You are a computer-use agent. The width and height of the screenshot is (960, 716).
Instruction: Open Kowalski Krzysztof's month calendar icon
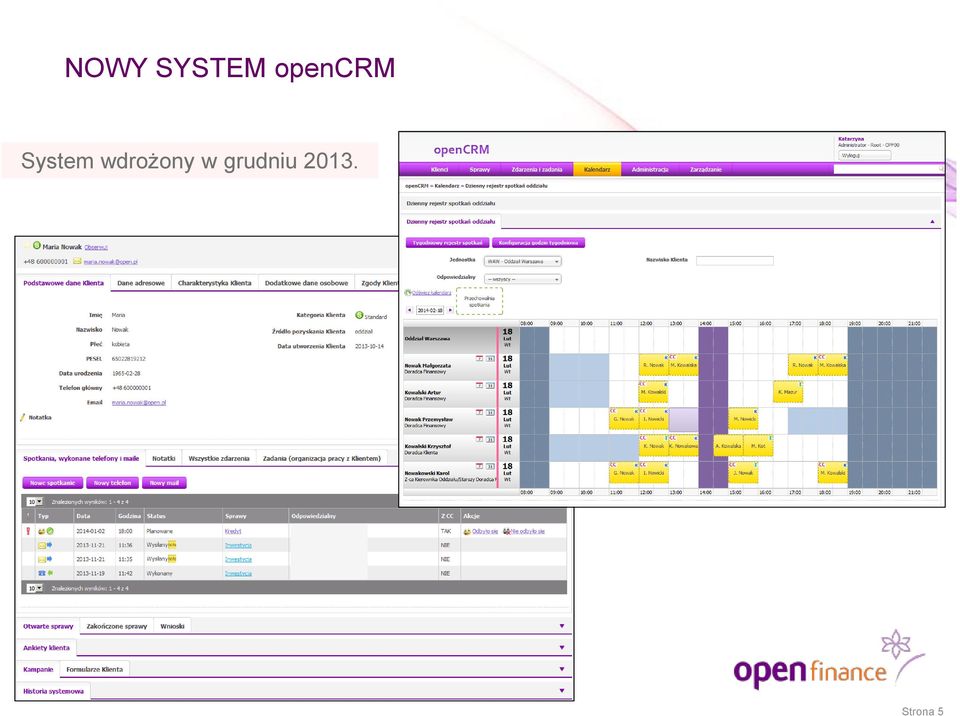pos(490,439)
